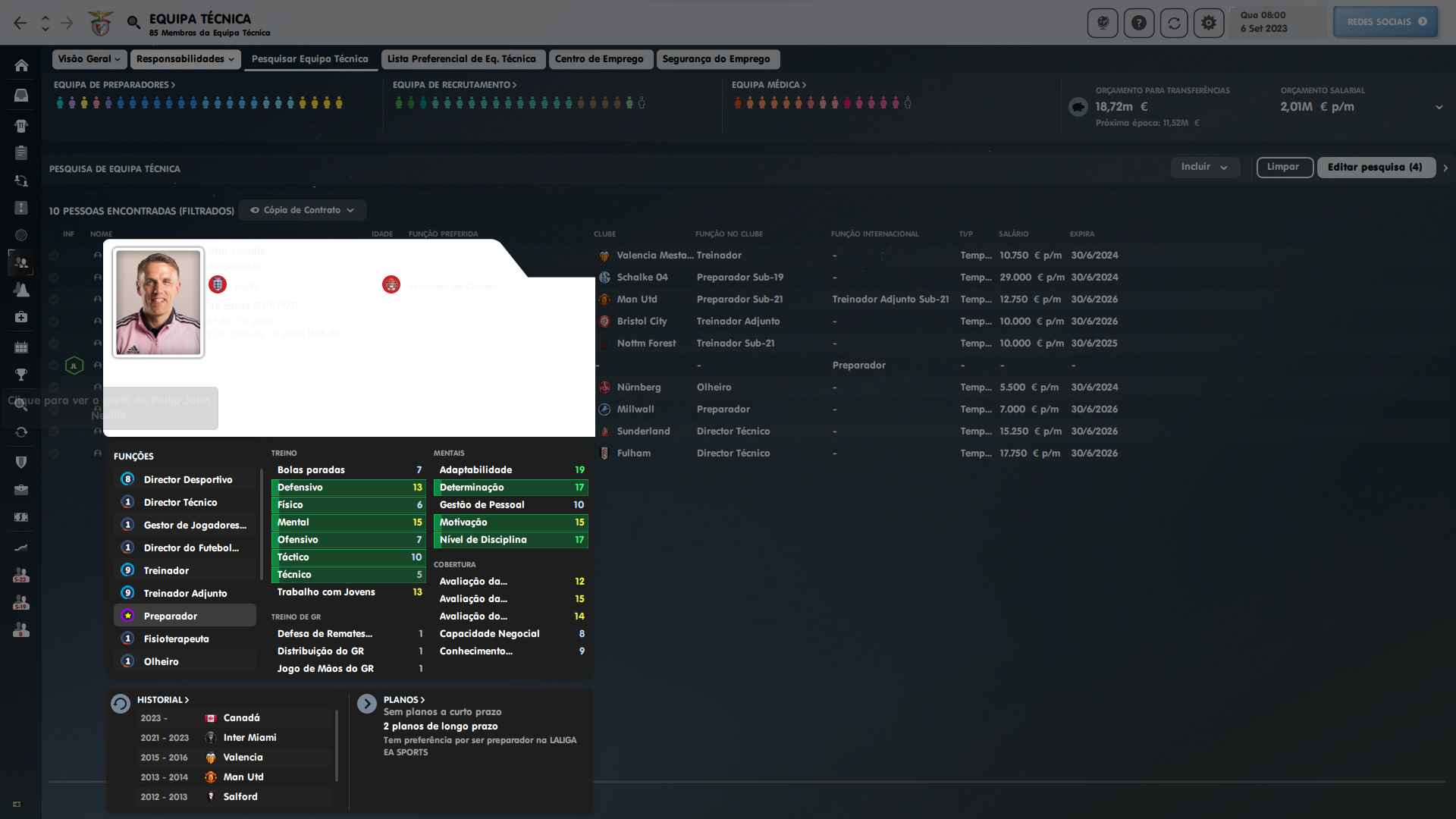
Task: Tick the Schalke 04 row checkbox
Action: [54, 278]
